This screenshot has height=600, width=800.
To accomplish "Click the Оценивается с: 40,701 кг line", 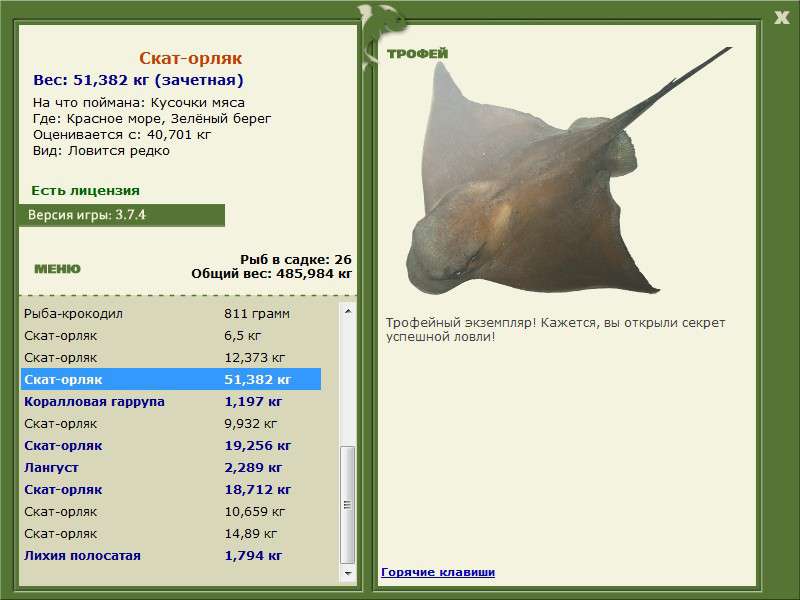I will [122, 135].
